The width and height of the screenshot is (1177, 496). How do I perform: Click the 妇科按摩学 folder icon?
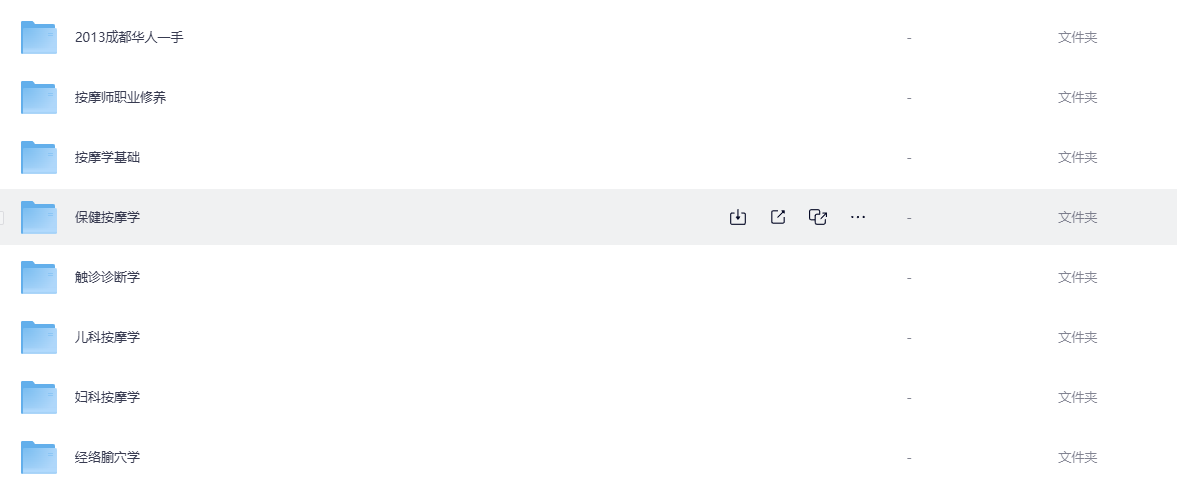(39, 397)
